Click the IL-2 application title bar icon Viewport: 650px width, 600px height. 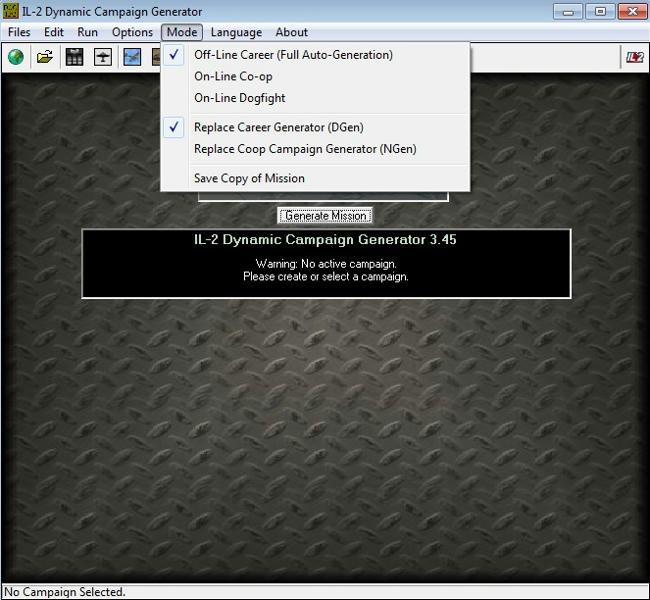coord(10,11)
